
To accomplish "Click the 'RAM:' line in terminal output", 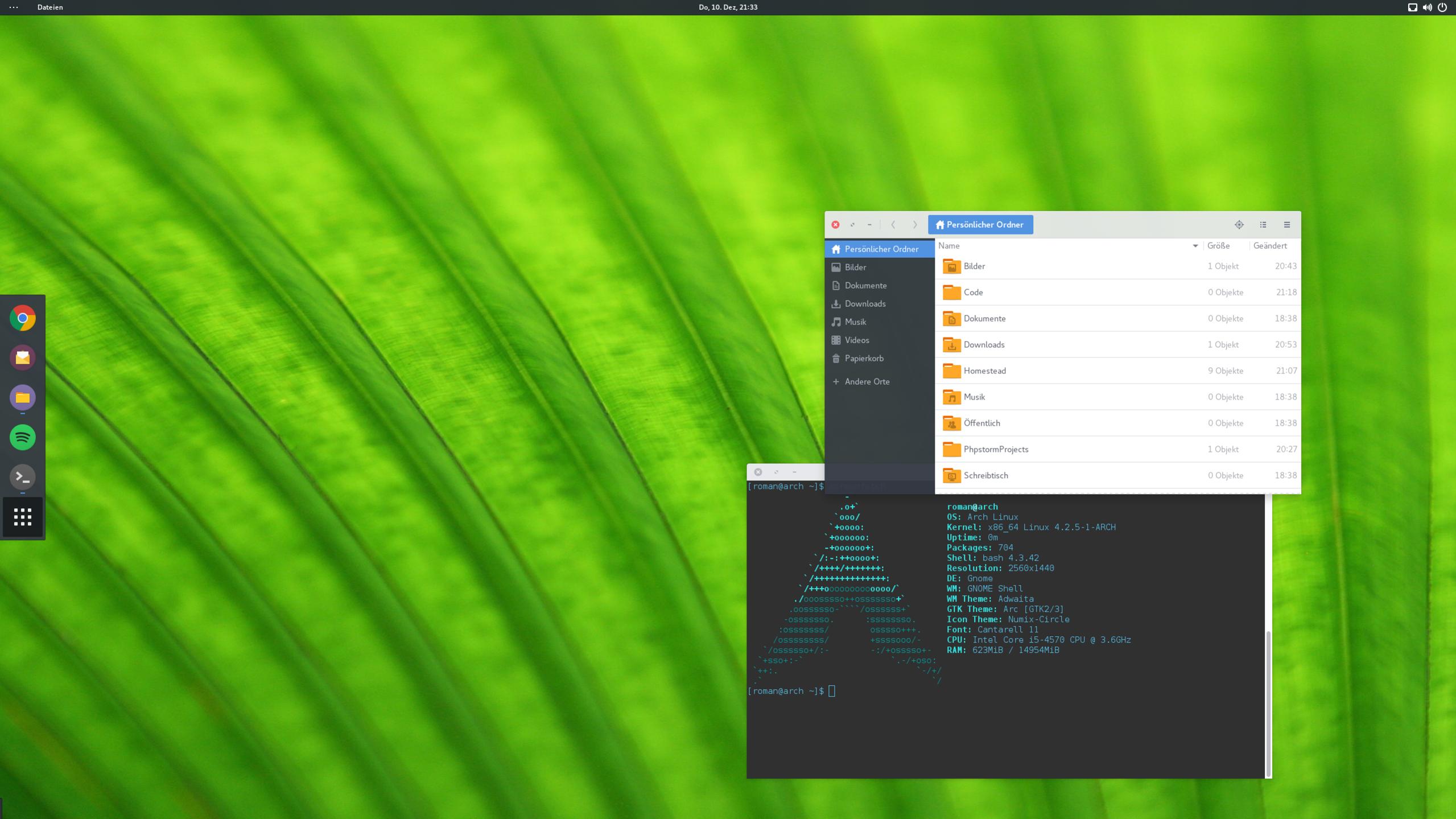I will click(x=1003, y=651).
